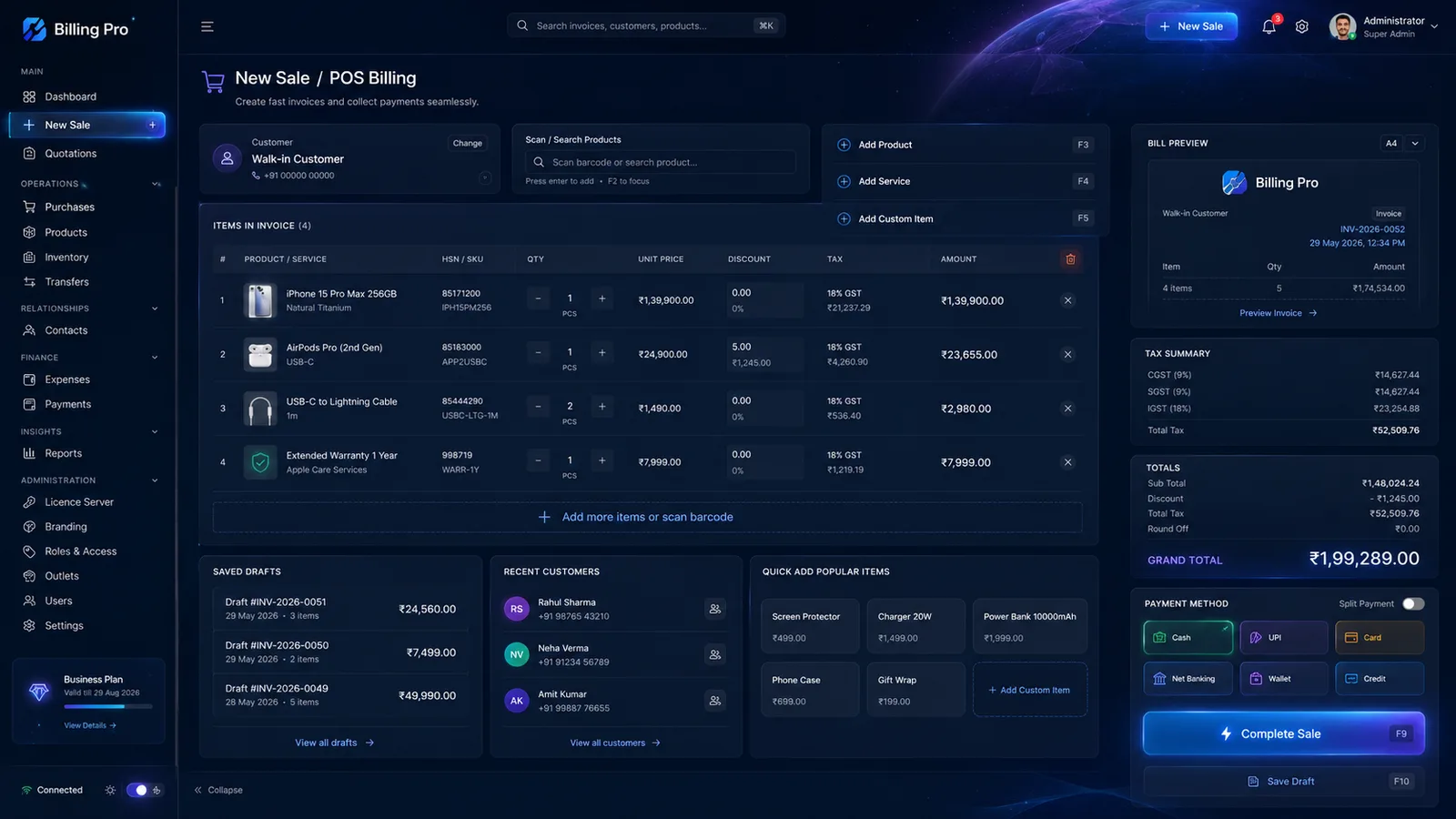Open Licence Server sidebar item
1456x819 pixels.
[x=79, y=502]
